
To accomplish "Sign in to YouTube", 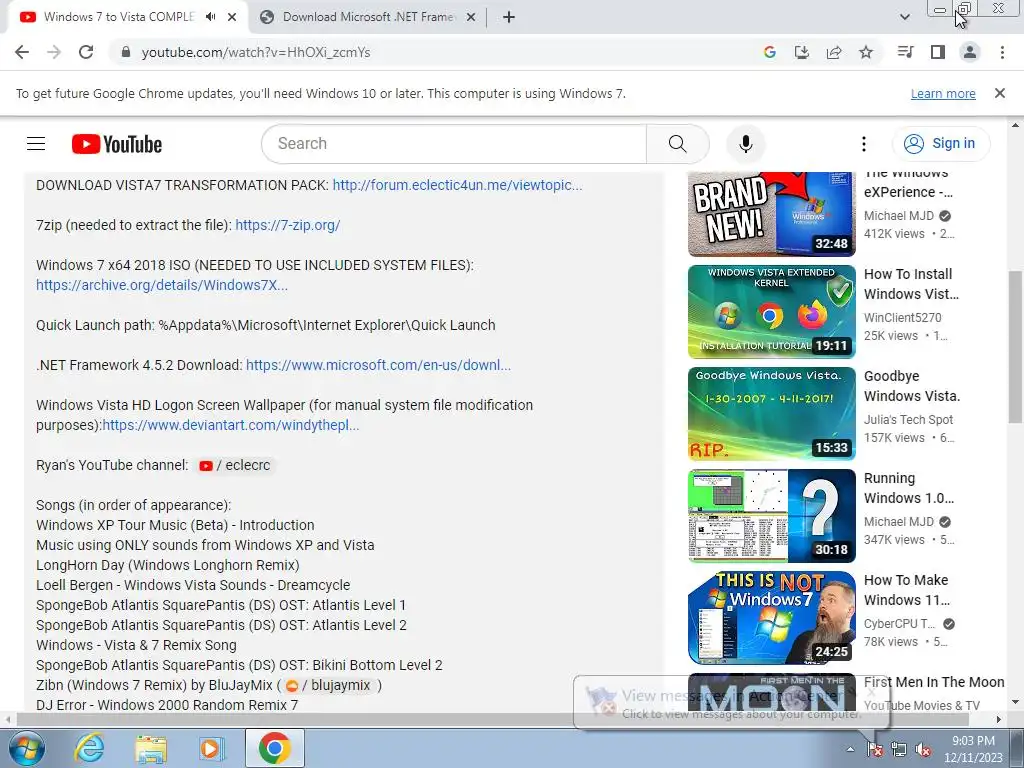I will pos(941,144).
